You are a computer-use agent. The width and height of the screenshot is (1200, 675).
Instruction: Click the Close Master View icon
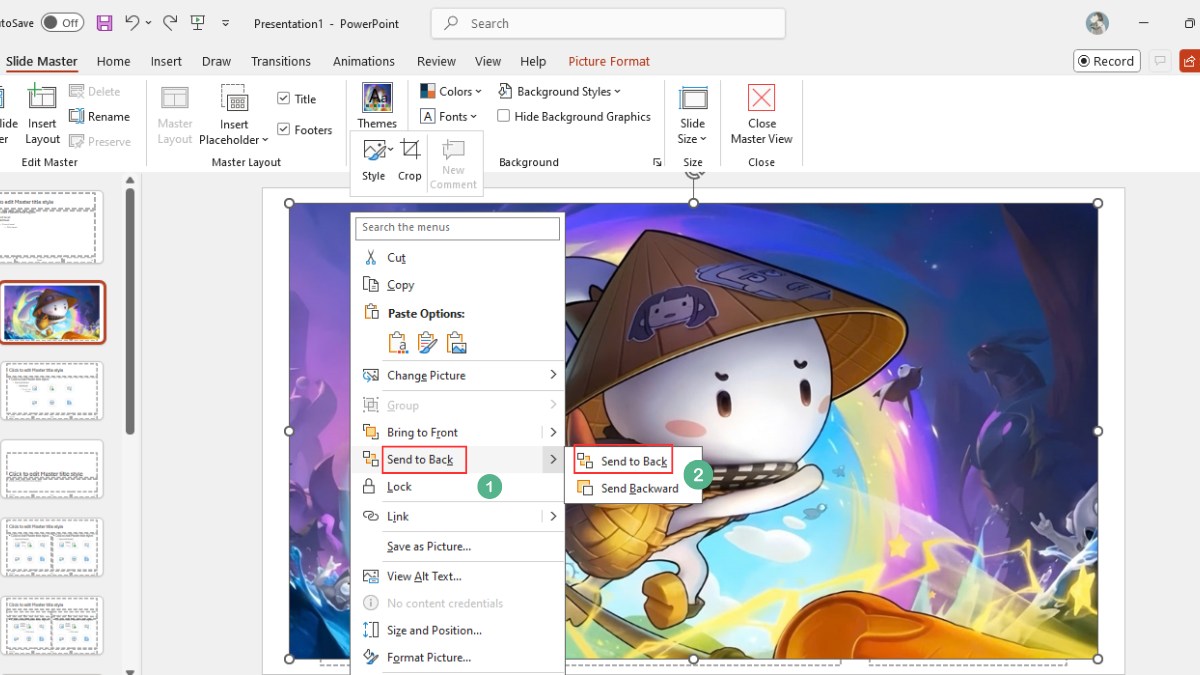(761, 98)
